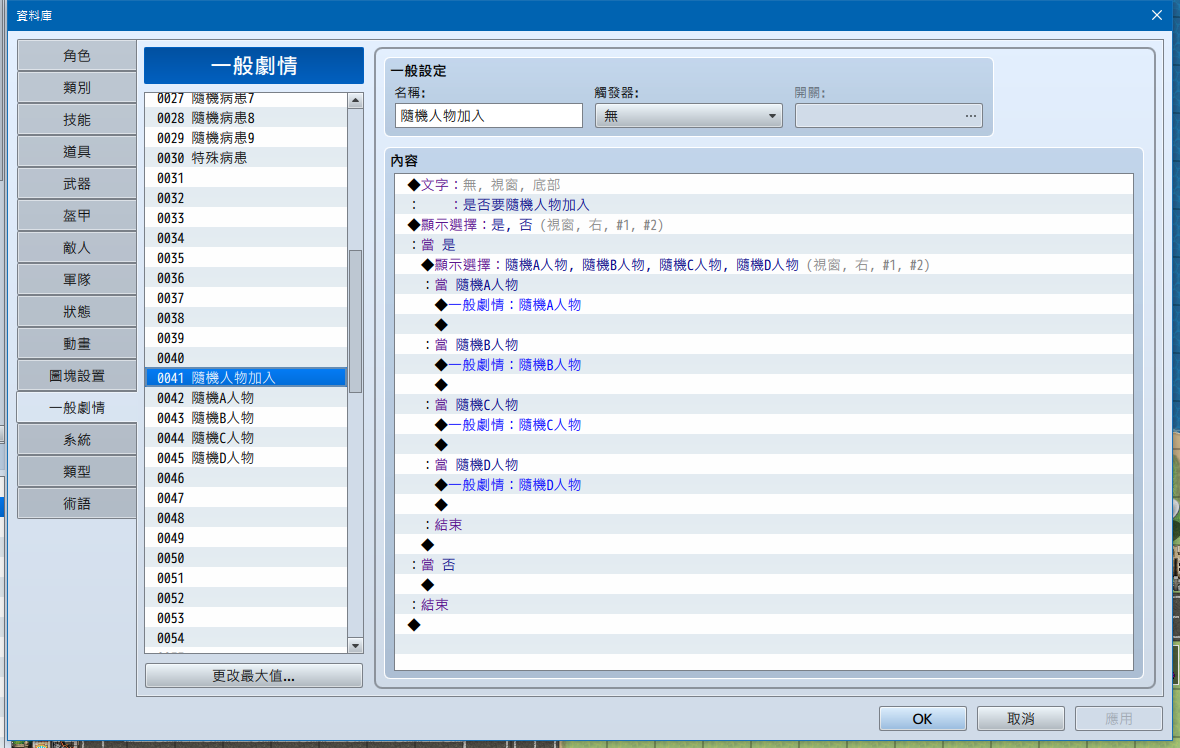1180x748 pixels.
Task: Select the 武器 tab
Action: (77, 184)
